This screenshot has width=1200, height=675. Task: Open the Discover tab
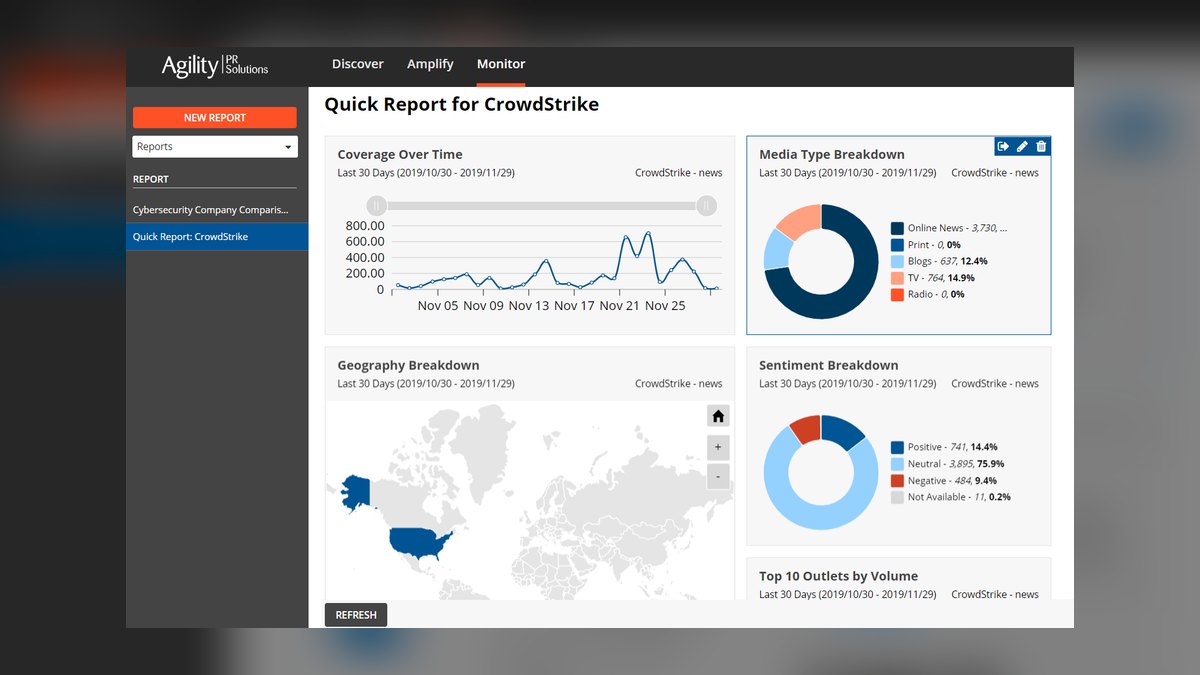(x=358, y=64)
